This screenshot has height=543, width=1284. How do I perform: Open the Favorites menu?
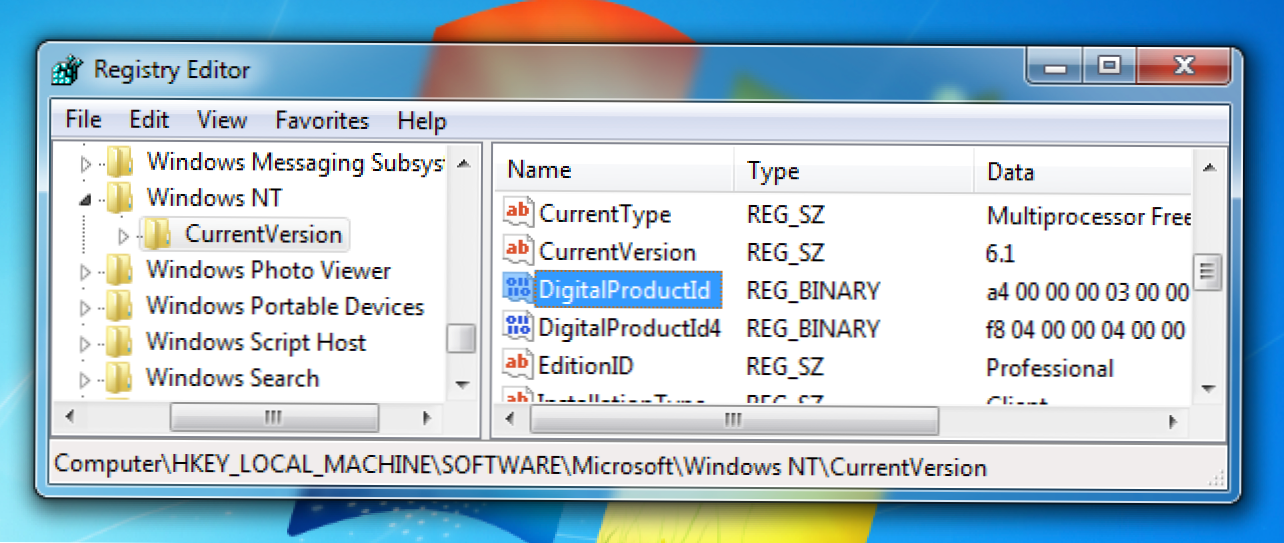coord(321,120)
